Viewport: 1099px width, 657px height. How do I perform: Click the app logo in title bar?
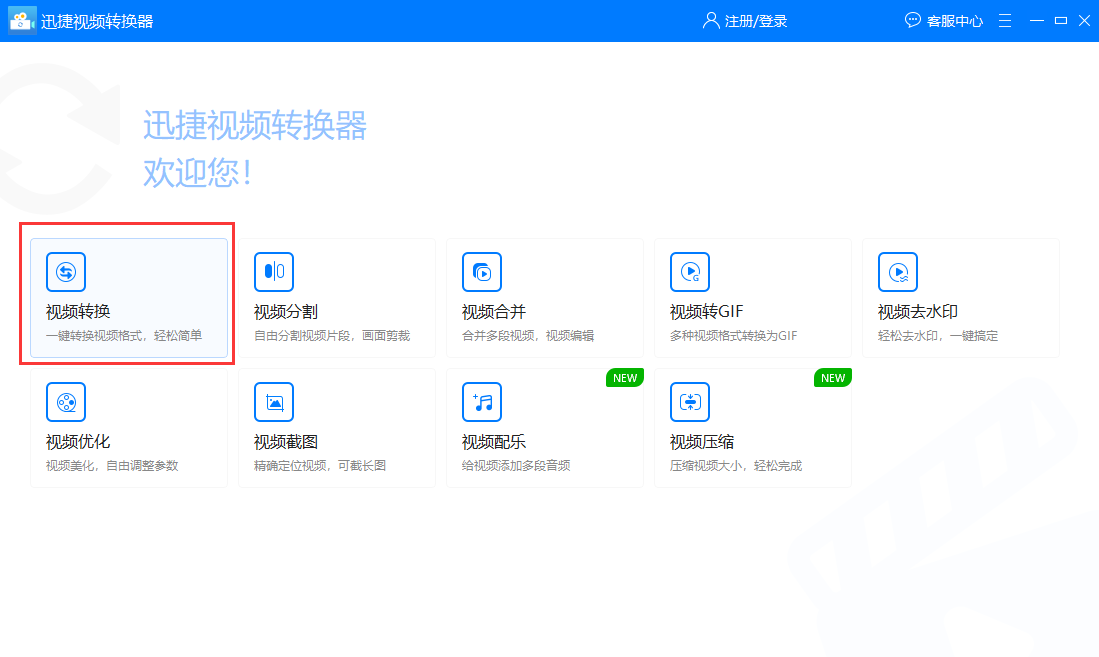[x=22, y=21]
